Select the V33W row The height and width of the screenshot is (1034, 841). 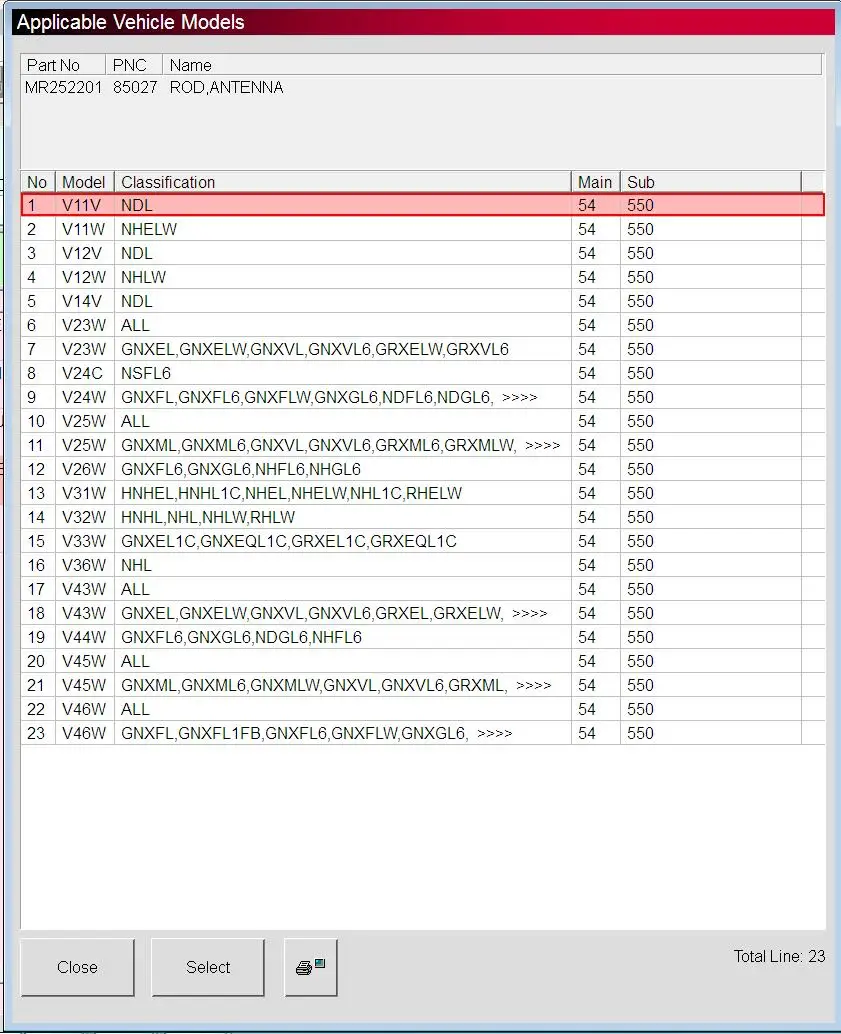[x=423, y=541]
